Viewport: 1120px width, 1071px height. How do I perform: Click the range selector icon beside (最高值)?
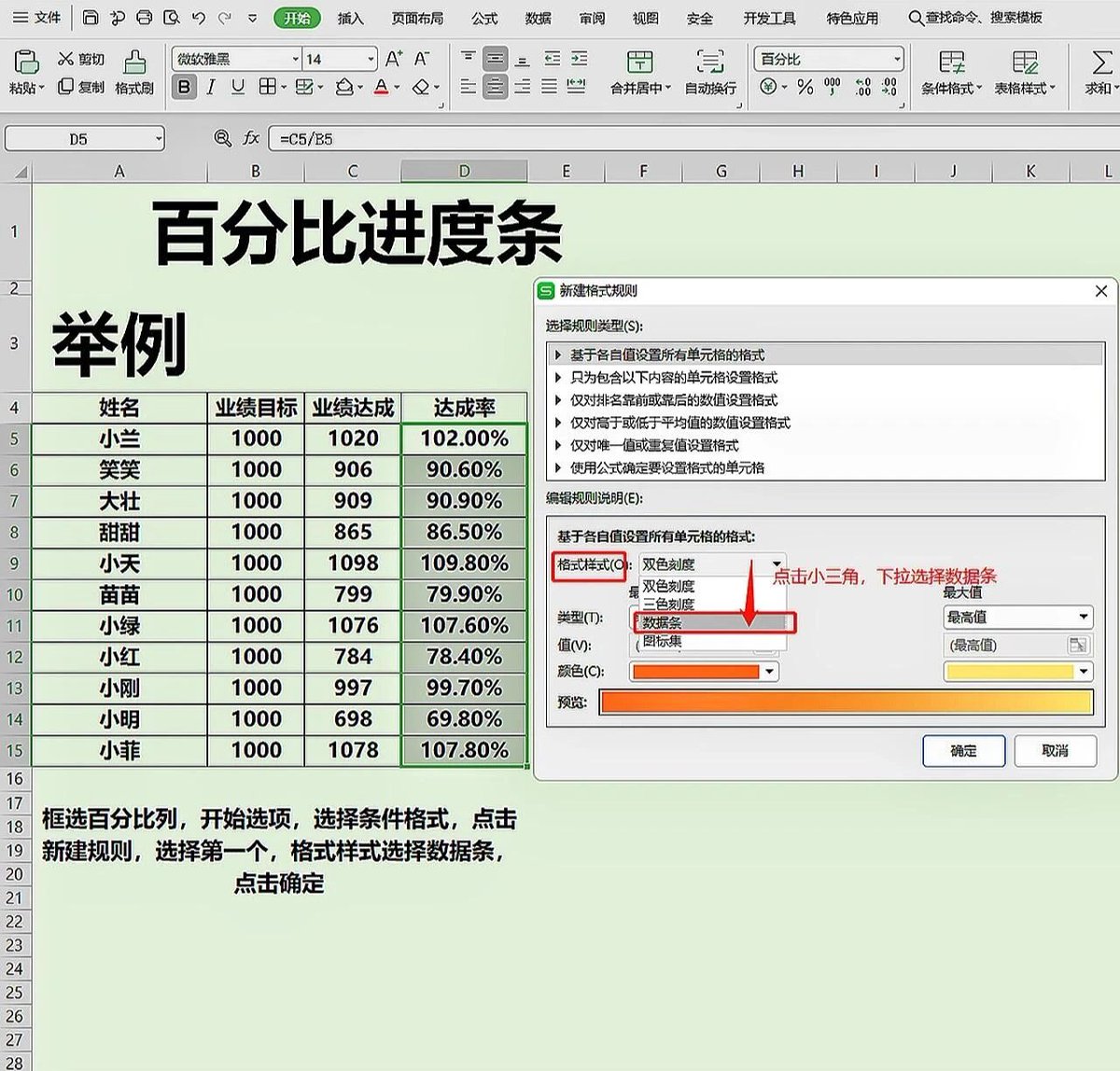tap(1078, 645)
